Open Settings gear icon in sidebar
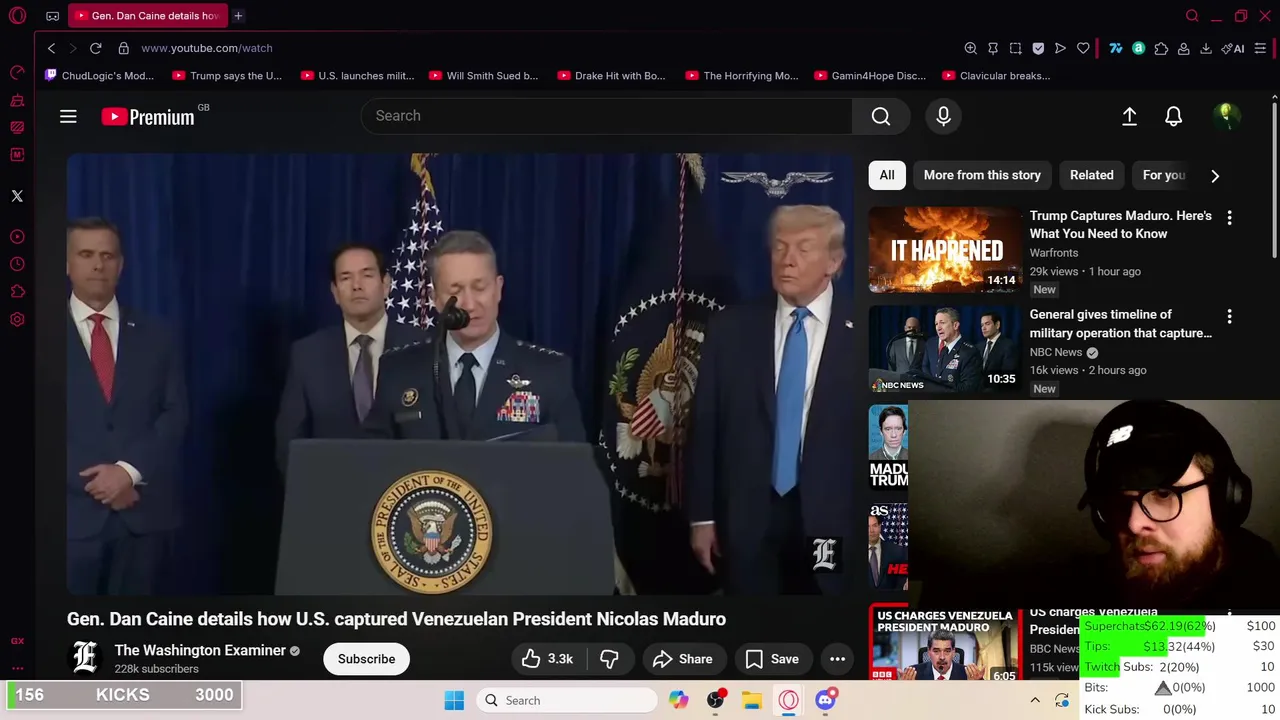 pos(17,320)
